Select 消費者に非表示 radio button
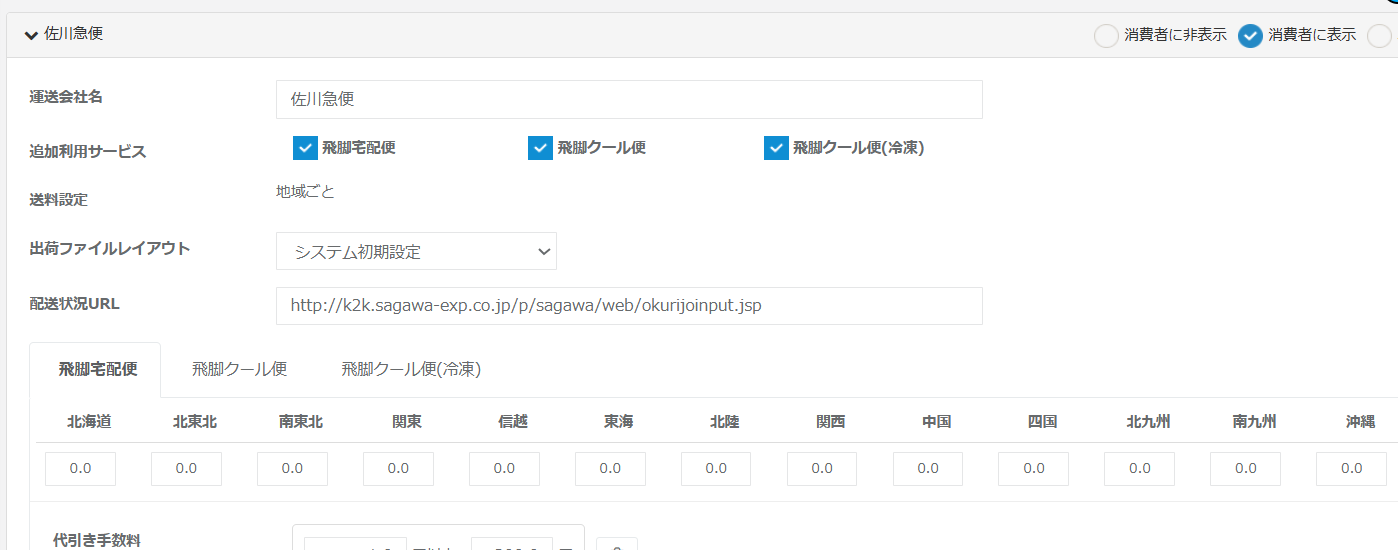This screenshot has width=1398, height=550. tap(1106, 36)
